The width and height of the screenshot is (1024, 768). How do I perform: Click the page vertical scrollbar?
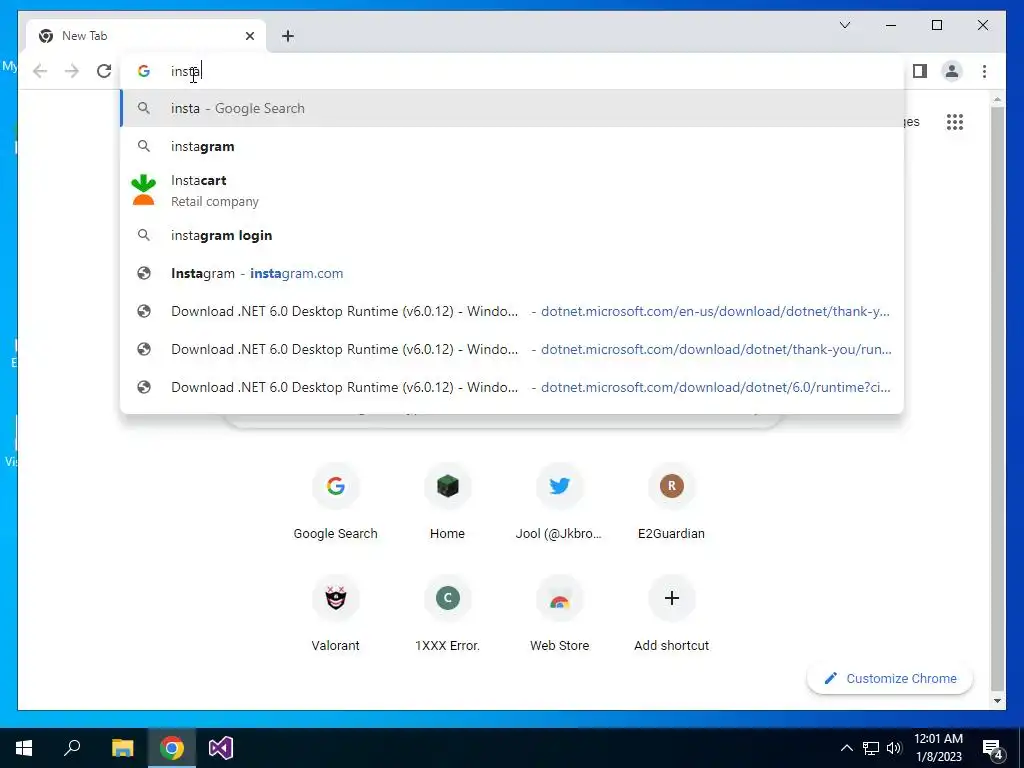[997, 398]
